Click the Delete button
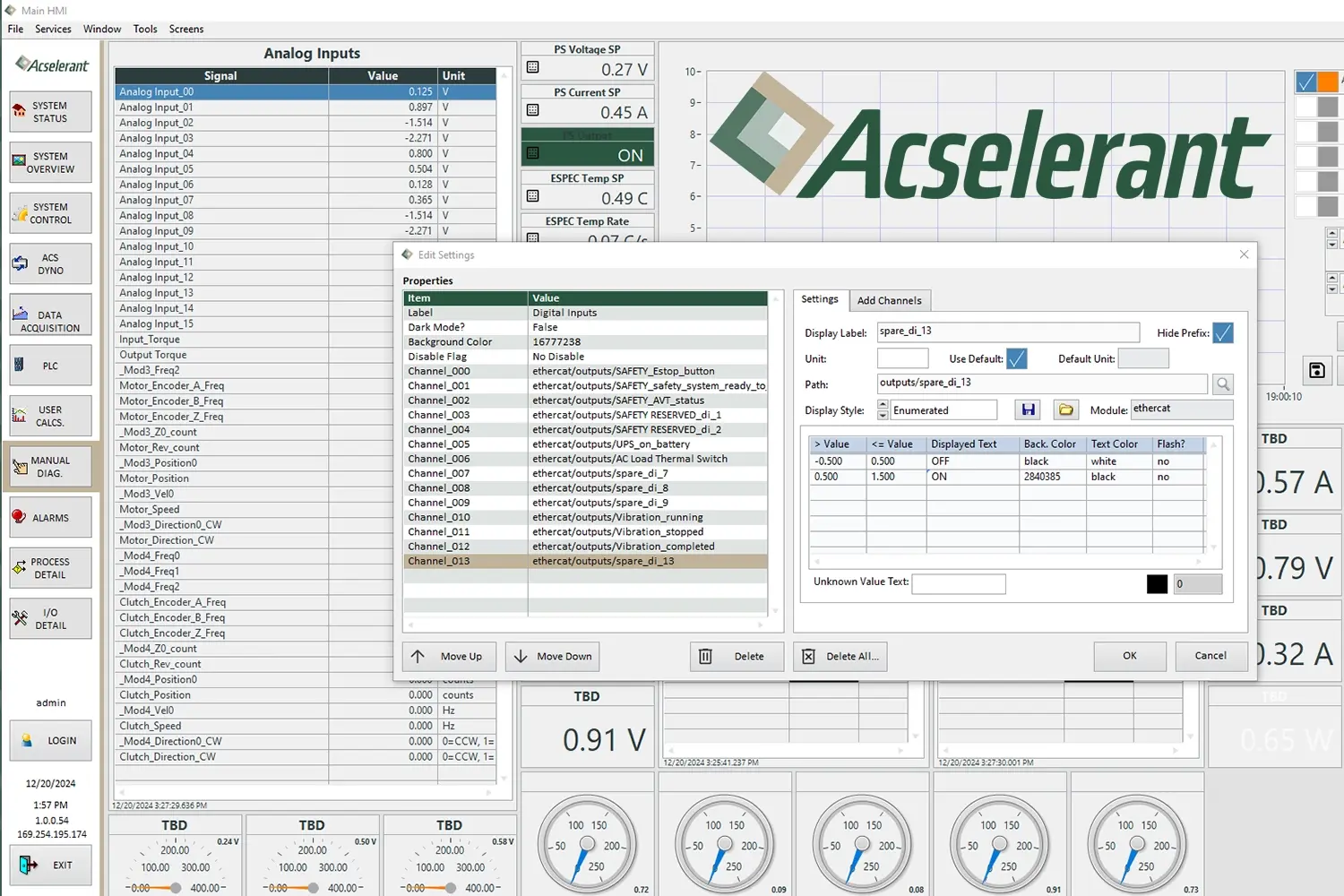1344x896 pixels. coord(737,657)
